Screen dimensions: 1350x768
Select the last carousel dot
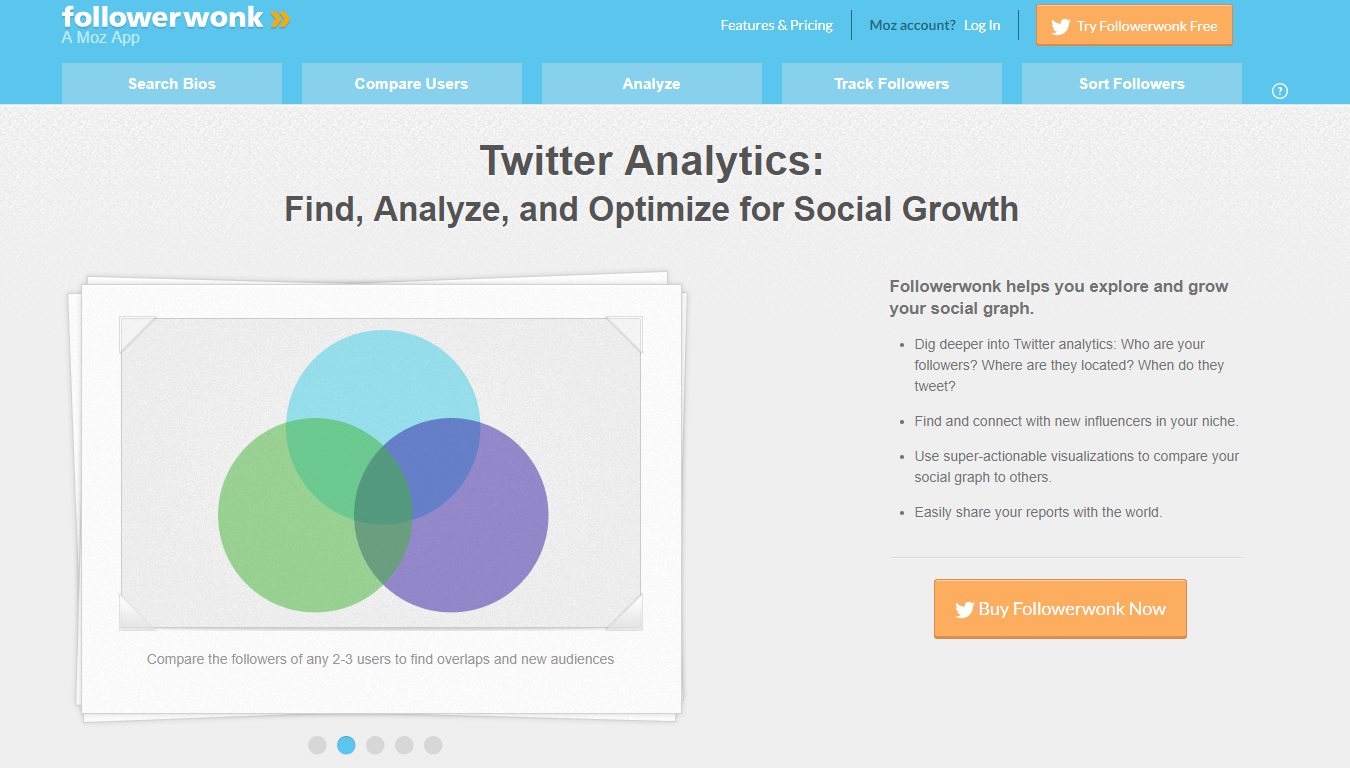tap(433, 745)
